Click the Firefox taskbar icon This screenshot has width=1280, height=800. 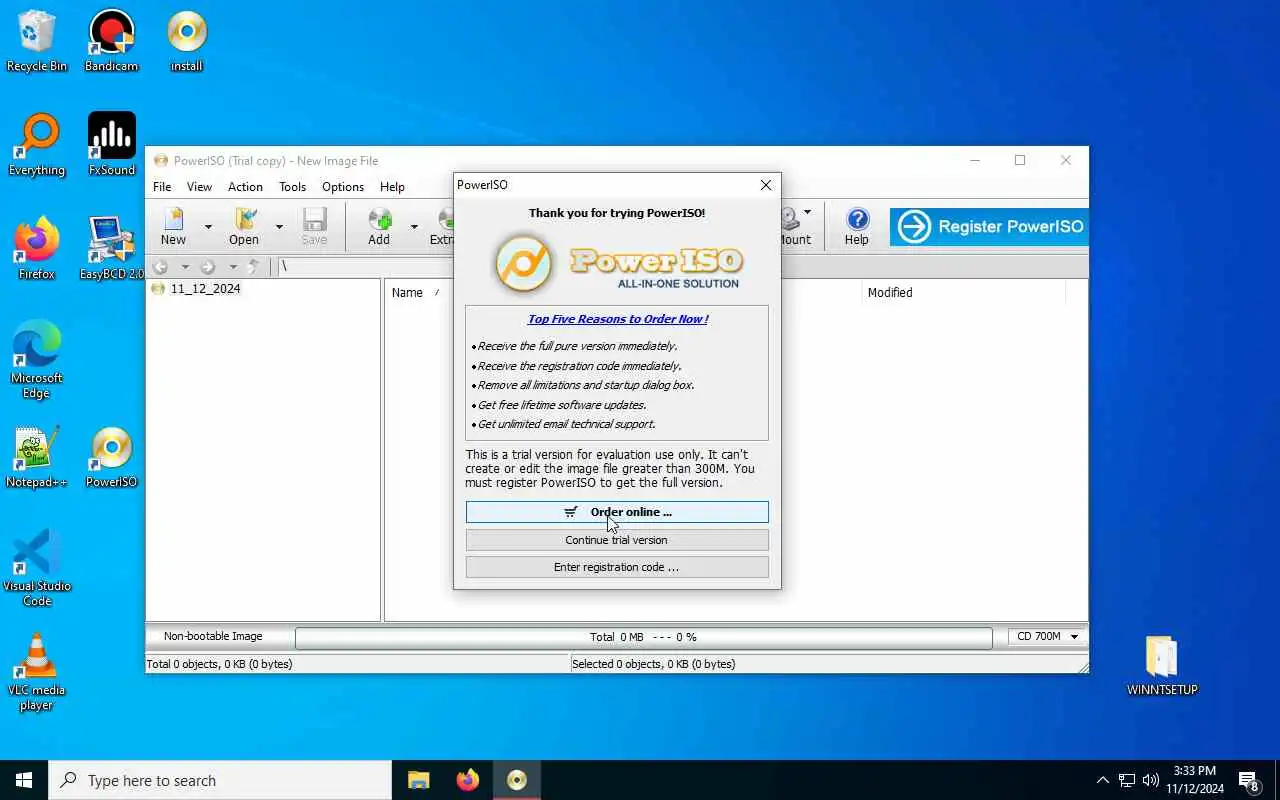pyautogui.click(x=467, y=780)
